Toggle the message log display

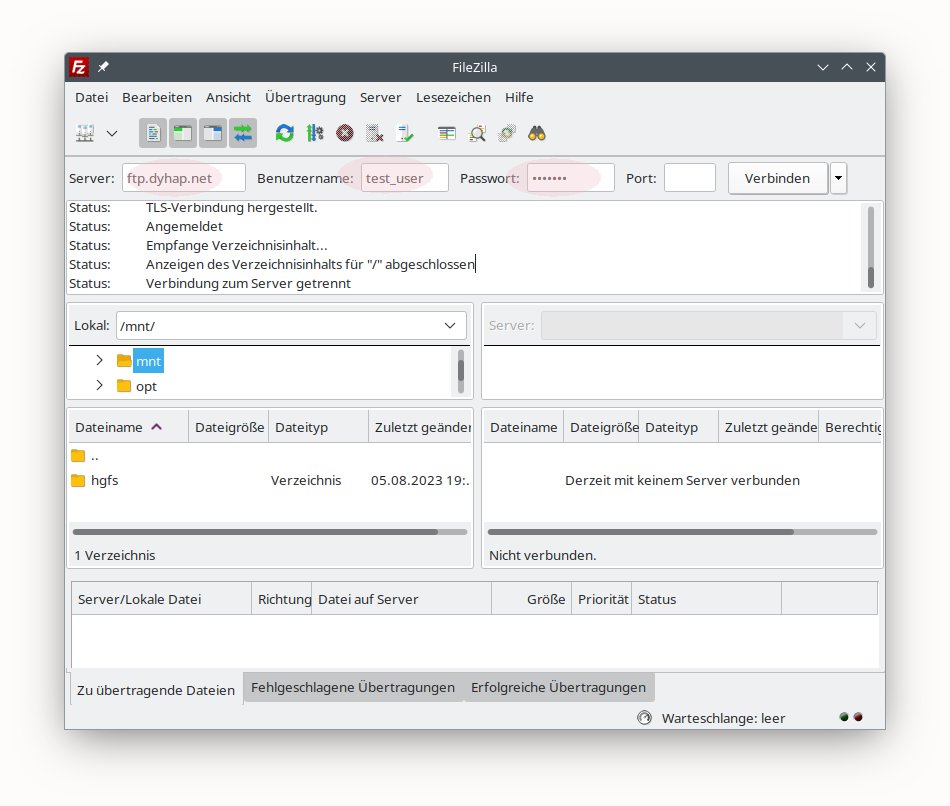153,133
